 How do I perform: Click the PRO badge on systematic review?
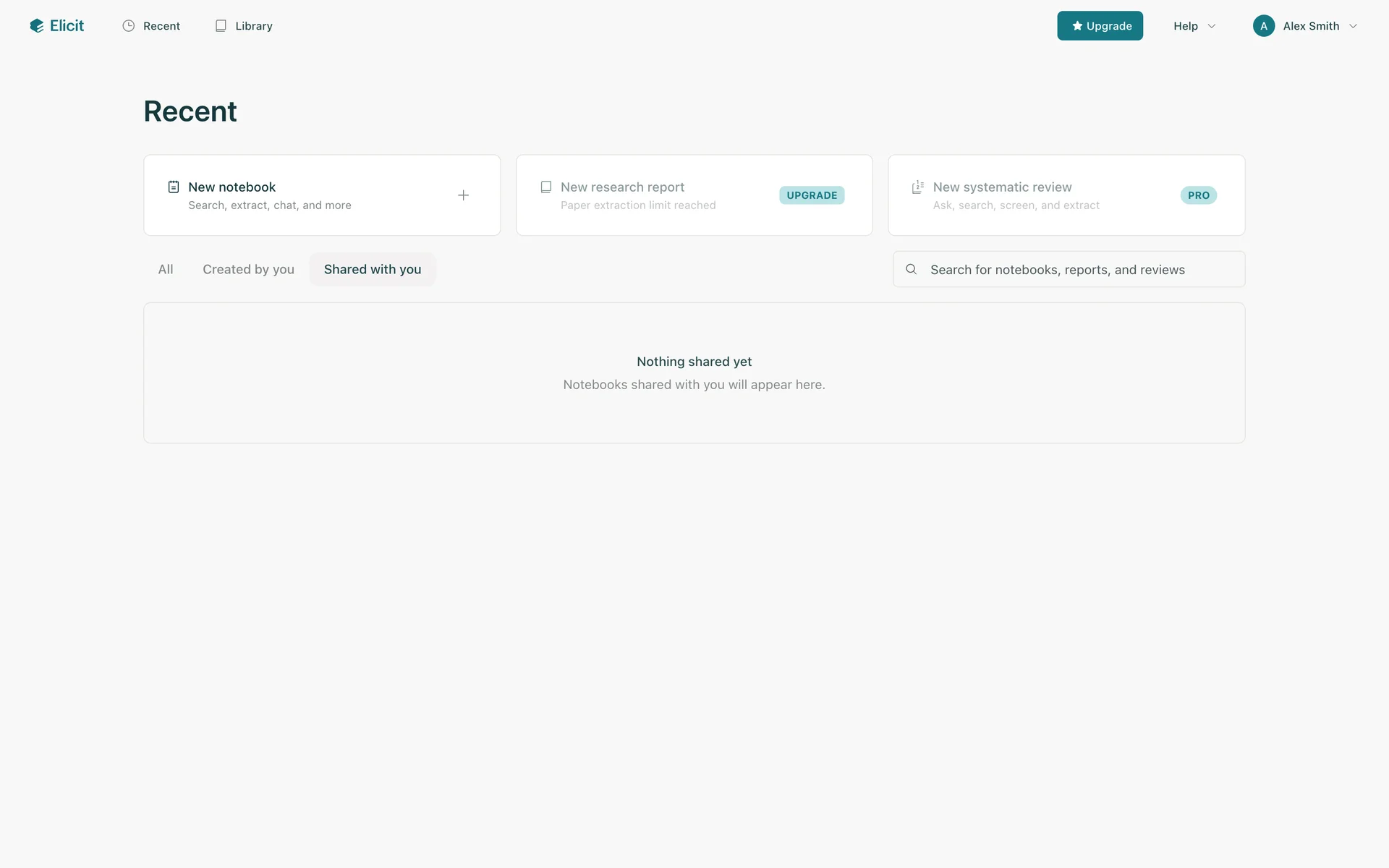pyautogui.click(x=1198, y=195)
